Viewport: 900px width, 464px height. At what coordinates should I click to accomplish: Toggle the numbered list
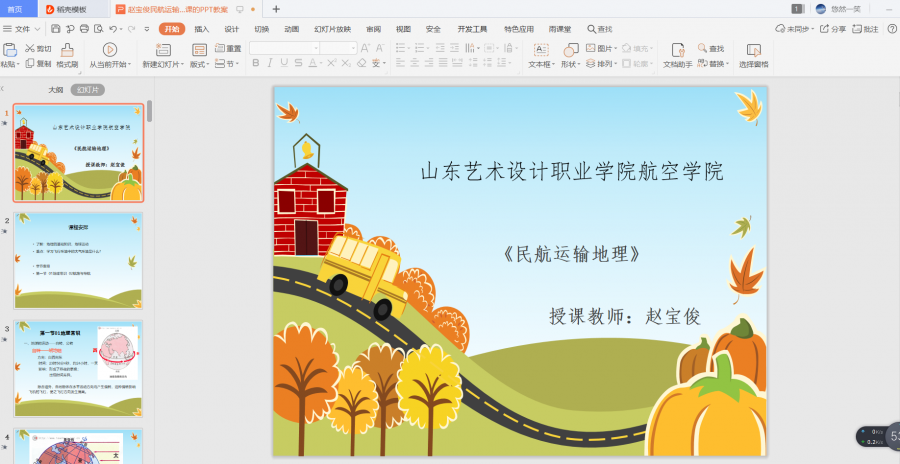pos(422,48)
